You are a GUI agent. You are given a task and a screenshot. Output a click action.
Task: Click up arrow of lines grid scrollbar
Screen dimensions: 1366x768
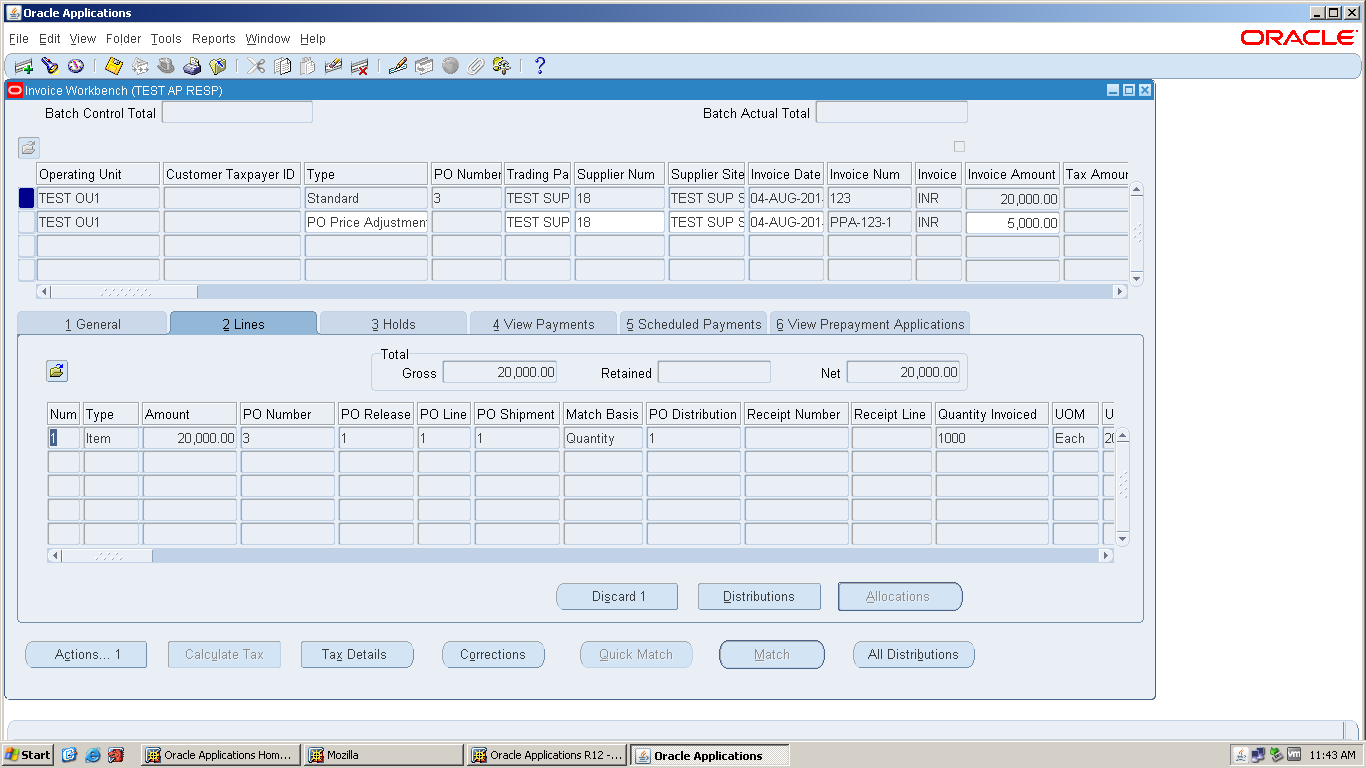pyautogui.click(x=1122, y=436)
